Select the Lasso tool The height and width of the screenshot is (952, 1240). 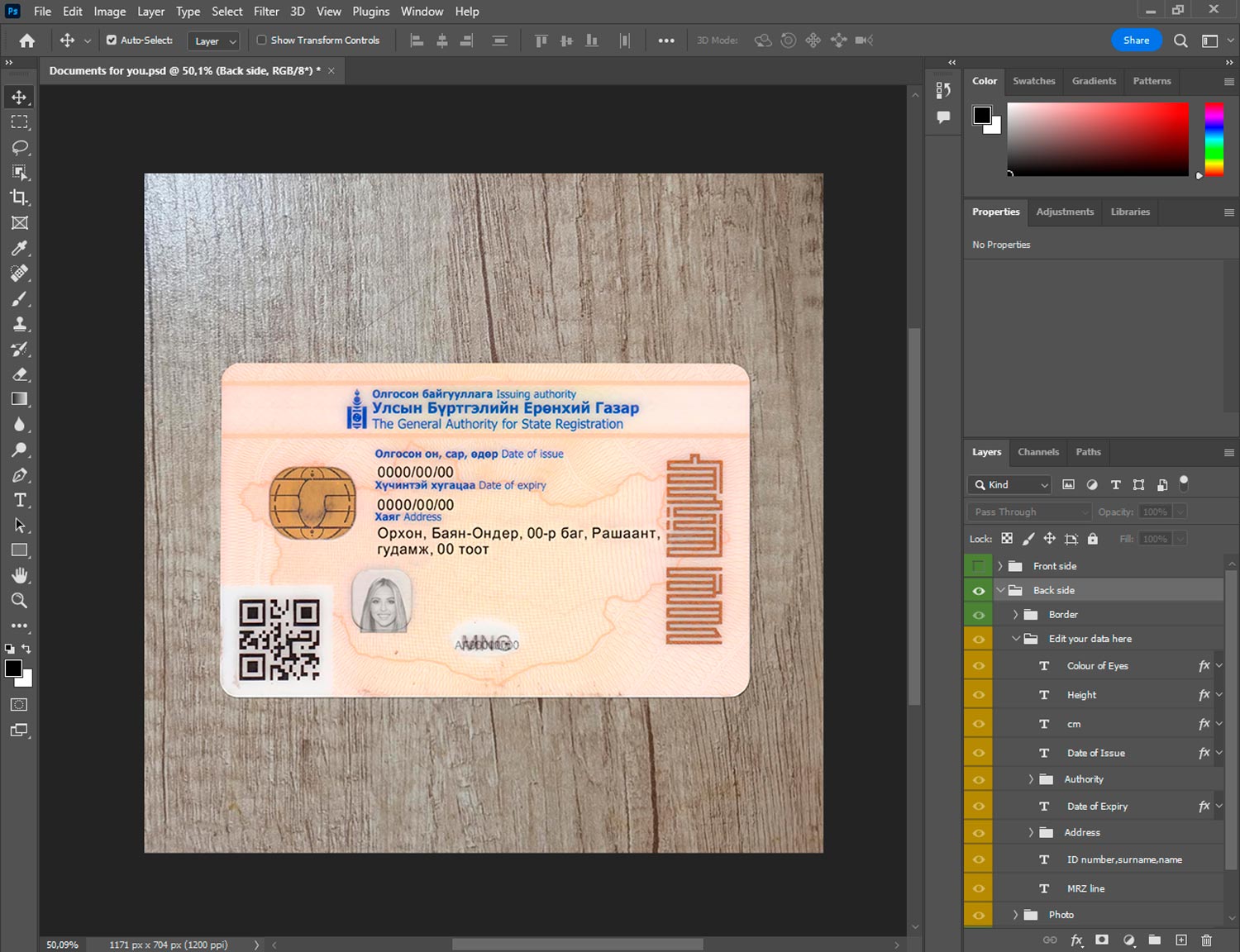(x=19, y=147)
